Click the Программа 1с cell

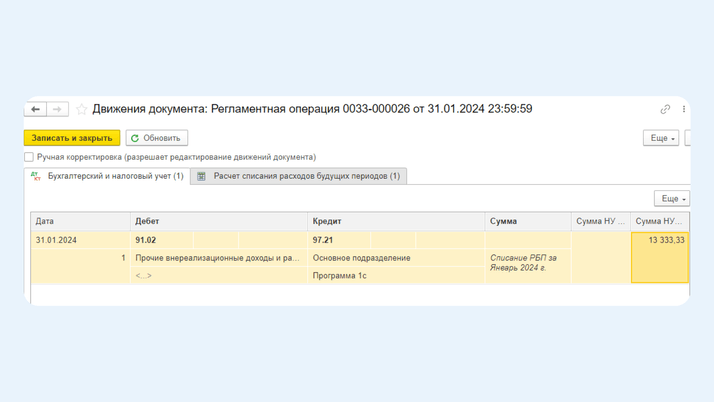pyautogui.click(x=396, y=275)
